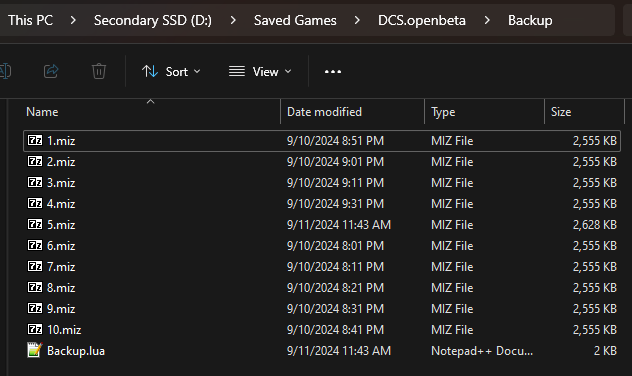Image resolution: width=632 pixels, height=376 pixels.
Task: Click the 7z icon of 3.miz
Action: 35,182
